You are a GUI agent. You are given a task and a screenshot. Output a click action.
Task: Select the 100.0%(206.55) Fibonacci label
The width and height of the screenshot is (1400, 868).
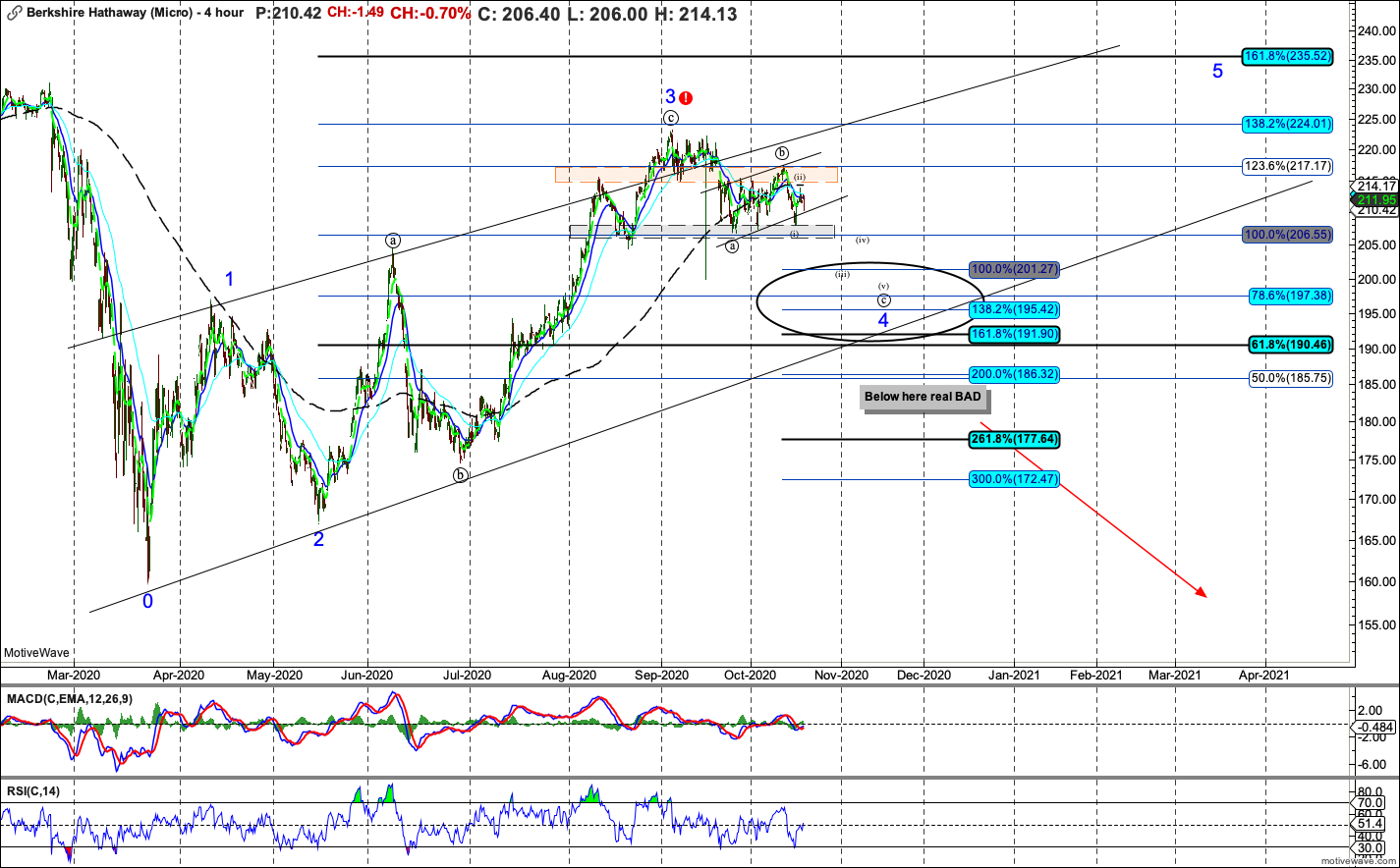click(1287, 236)
